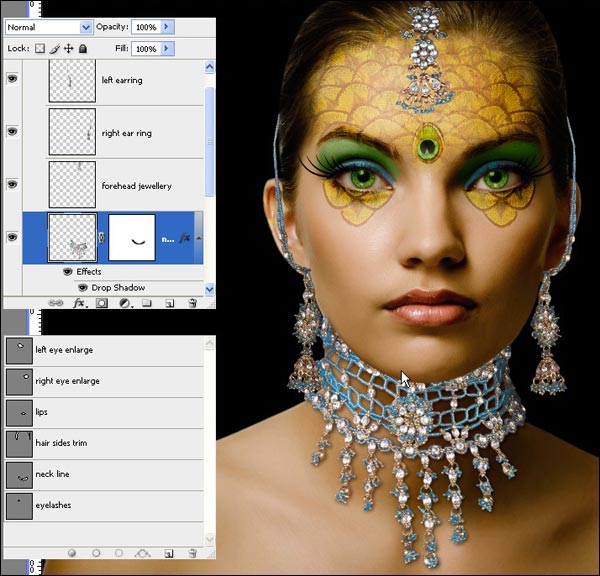Delete layer using trash icon in Layers panel
This screenshot has width=600, height=576.
click(191, 302)
